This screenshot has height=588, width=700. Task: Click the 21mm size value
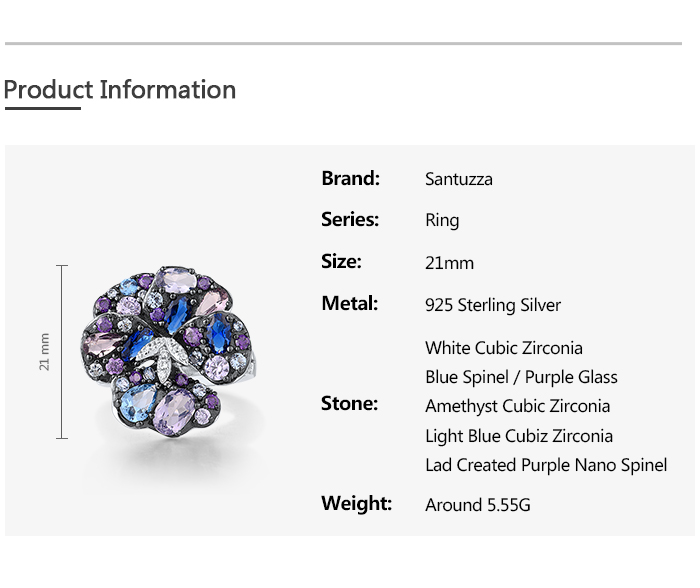(449, 263)
